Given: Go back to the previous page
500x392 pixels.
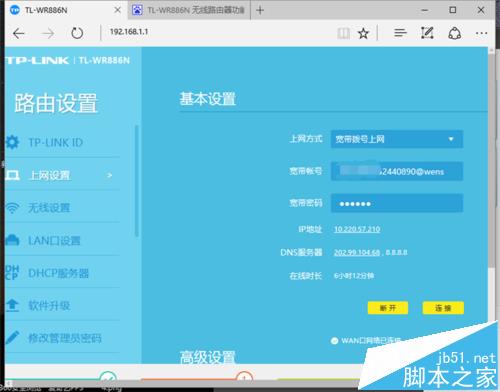Looking at the screenshot, I should click(19, 33).
